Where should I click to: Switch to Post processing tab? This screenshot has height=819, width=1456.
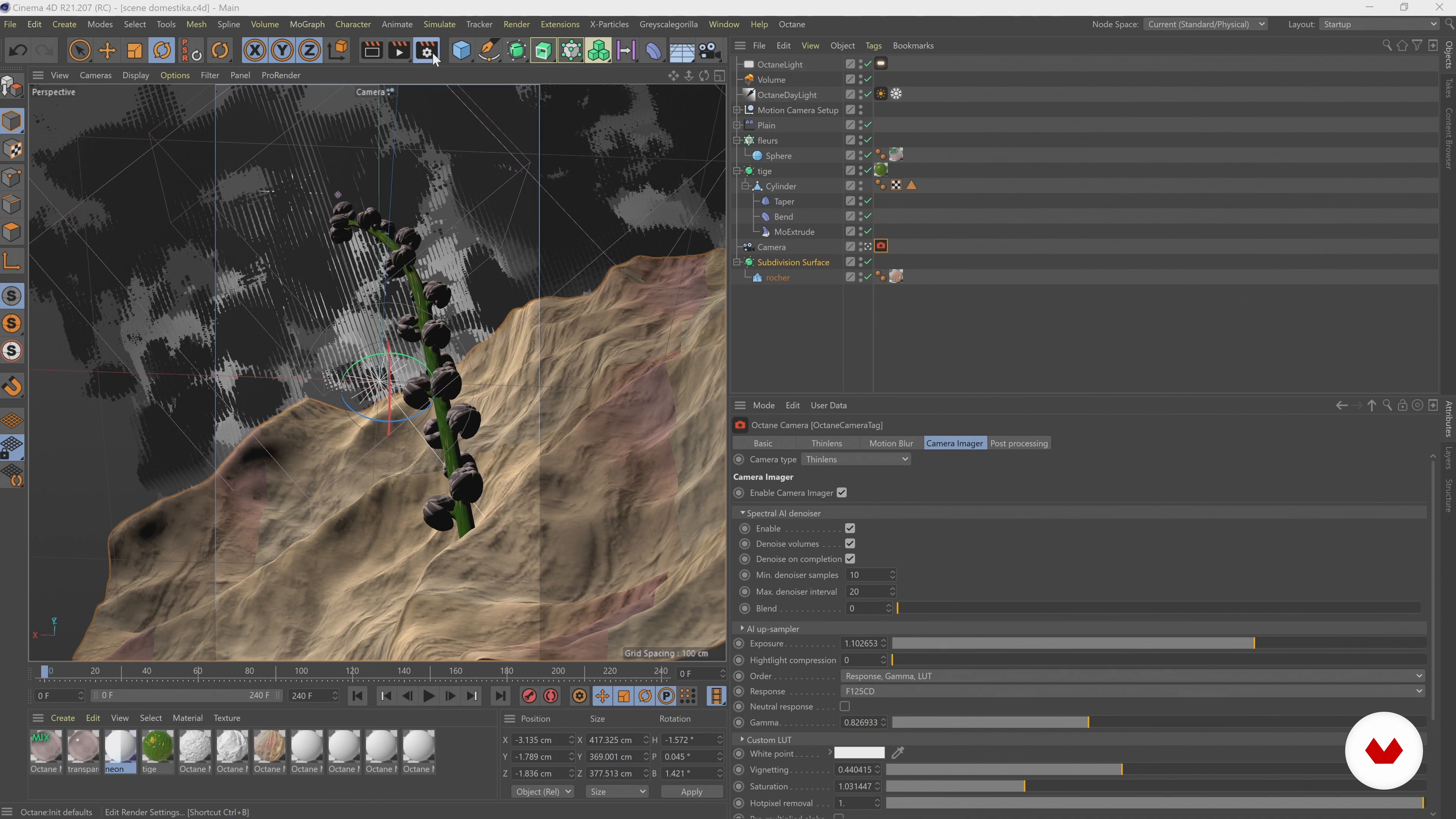pyautogui.click(x=1018, y=443)
